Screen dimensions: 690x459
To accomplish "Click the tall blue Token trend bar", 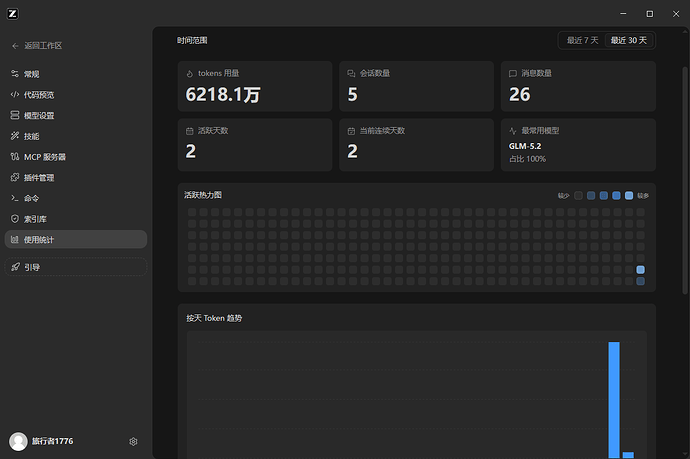I will (614, 400).
